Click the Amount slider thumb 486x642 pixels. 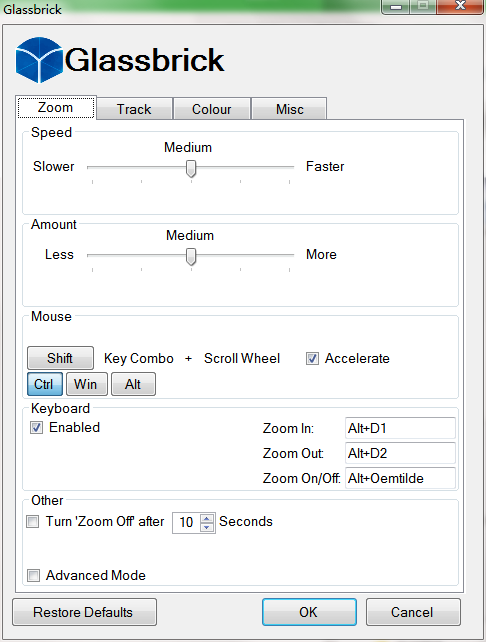191,257
